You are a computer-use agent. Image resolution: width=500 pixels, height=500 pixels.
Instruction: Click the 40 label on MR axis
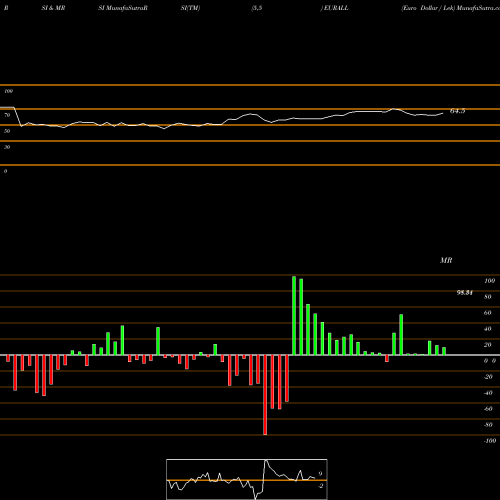click(488, 329)
